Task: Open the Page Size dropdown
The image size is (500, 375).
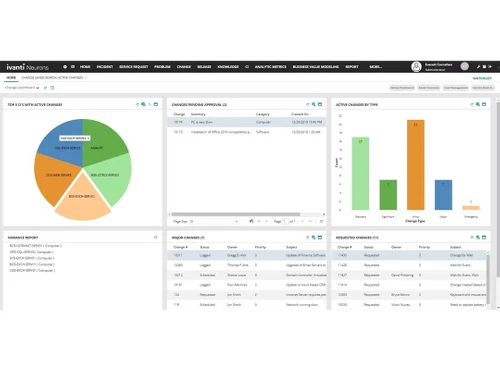Action: coord(214,221)
